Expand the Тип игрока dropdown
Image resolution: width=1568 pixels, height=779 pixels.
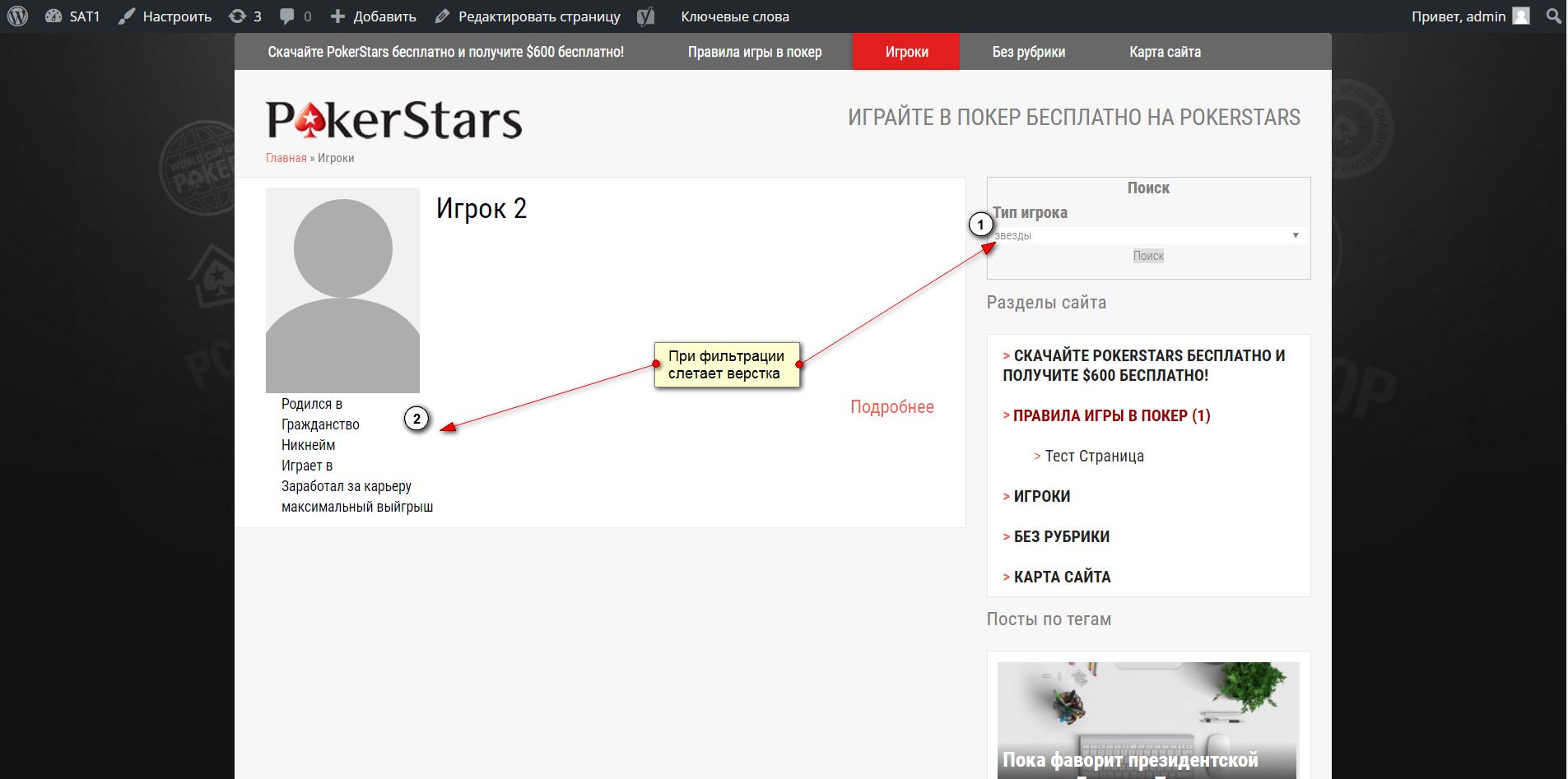click(1148, 235)
